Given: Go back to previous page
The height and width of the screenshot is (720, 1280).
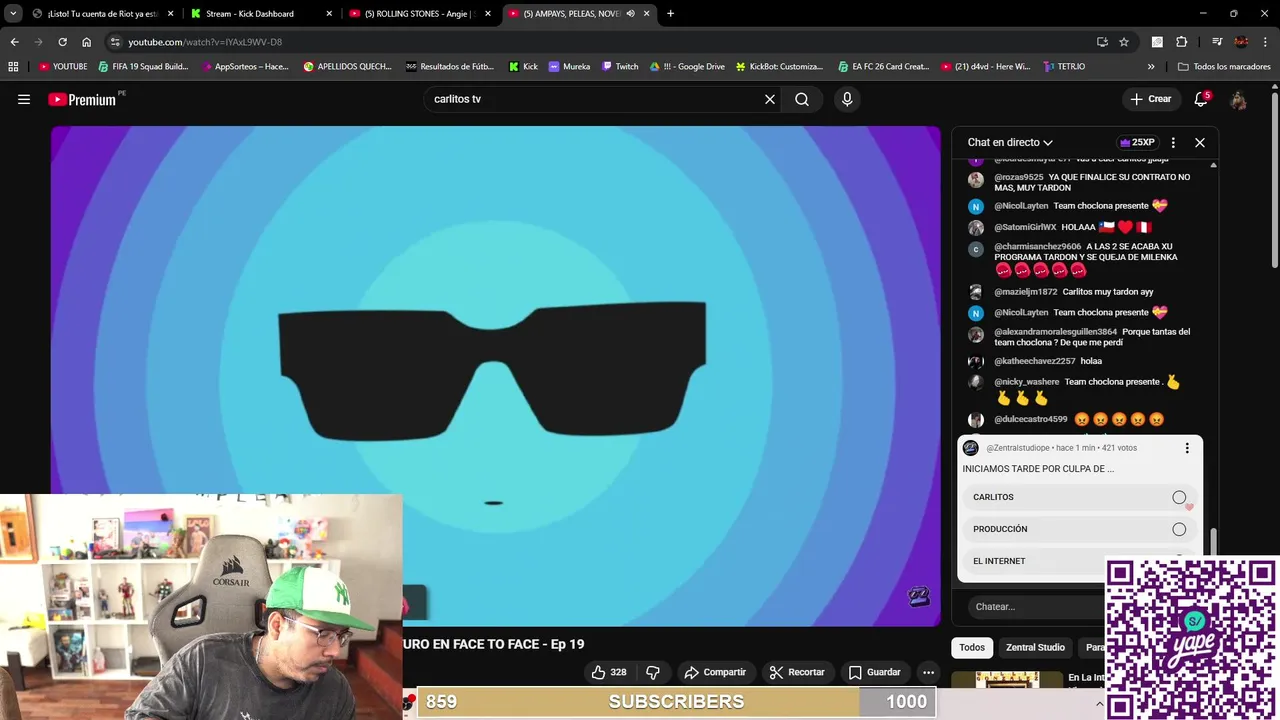Looking at the screenshot, I should click(14, 42).
